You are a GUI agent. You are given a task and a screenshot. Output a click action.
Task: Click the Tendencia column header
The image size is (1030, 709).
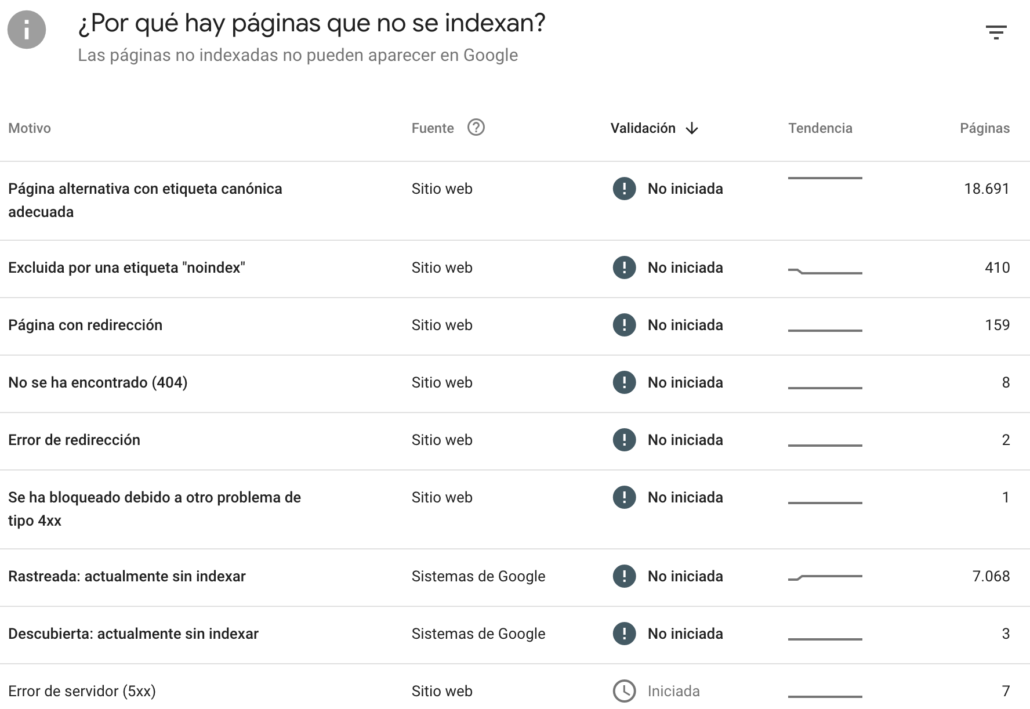[x=820, y=129]
